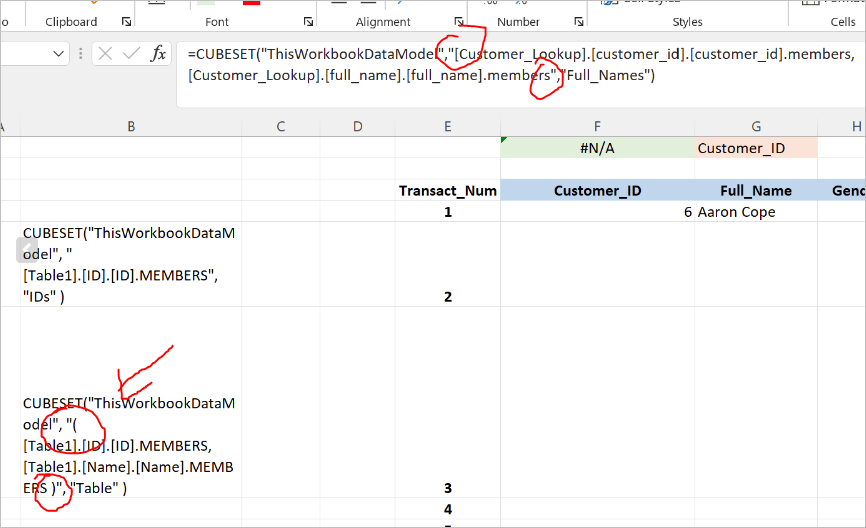Click the Styles group label
866x528 pixels.
coord(687,22)
